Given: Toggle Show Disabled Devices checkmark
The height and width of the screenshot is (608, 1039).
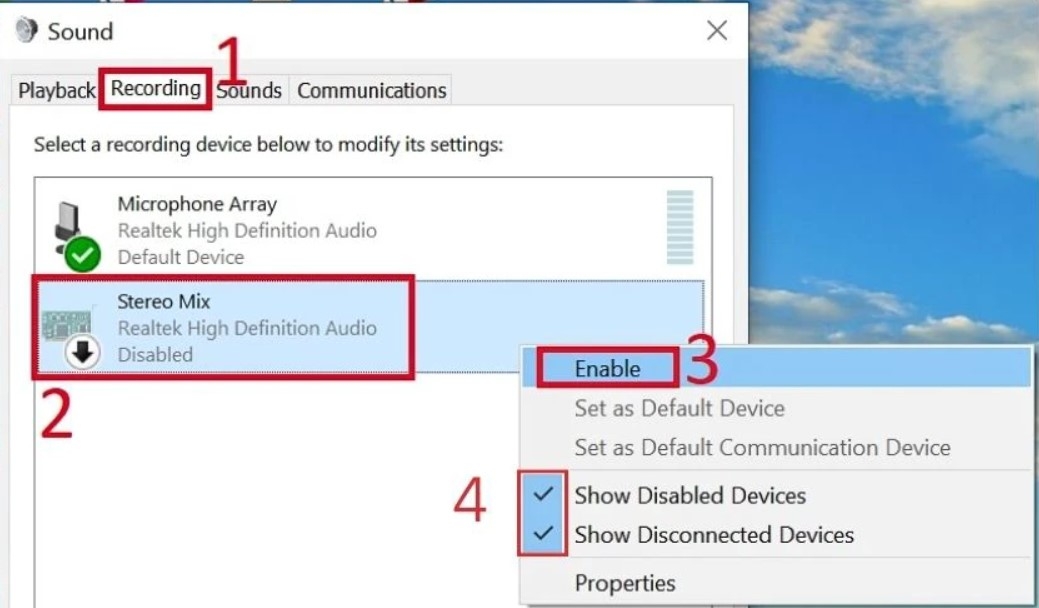Looking at the screenshot, I should 543,494.
